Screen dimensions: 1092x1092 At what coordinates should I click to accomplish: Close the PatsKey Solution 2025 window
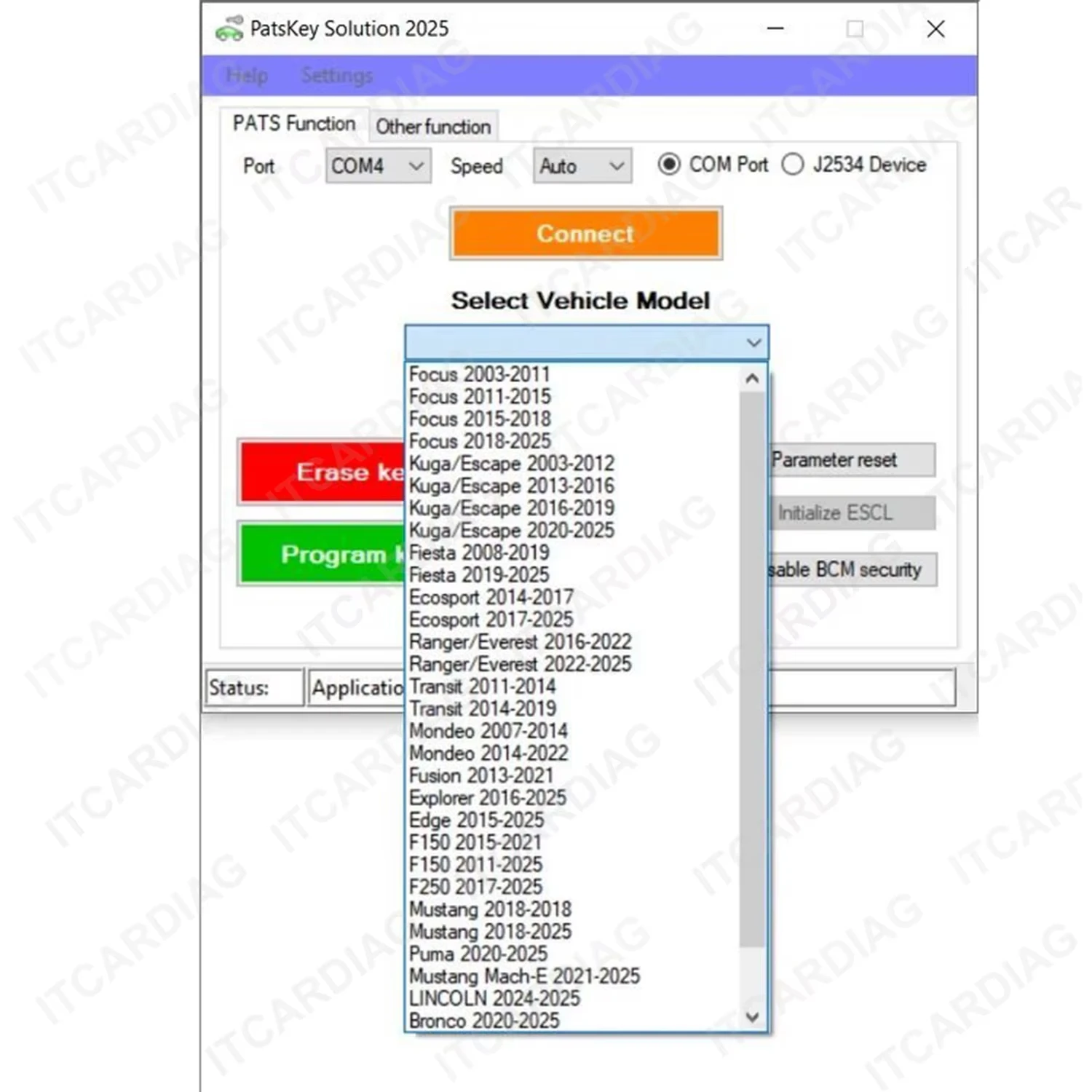[935, 29]
